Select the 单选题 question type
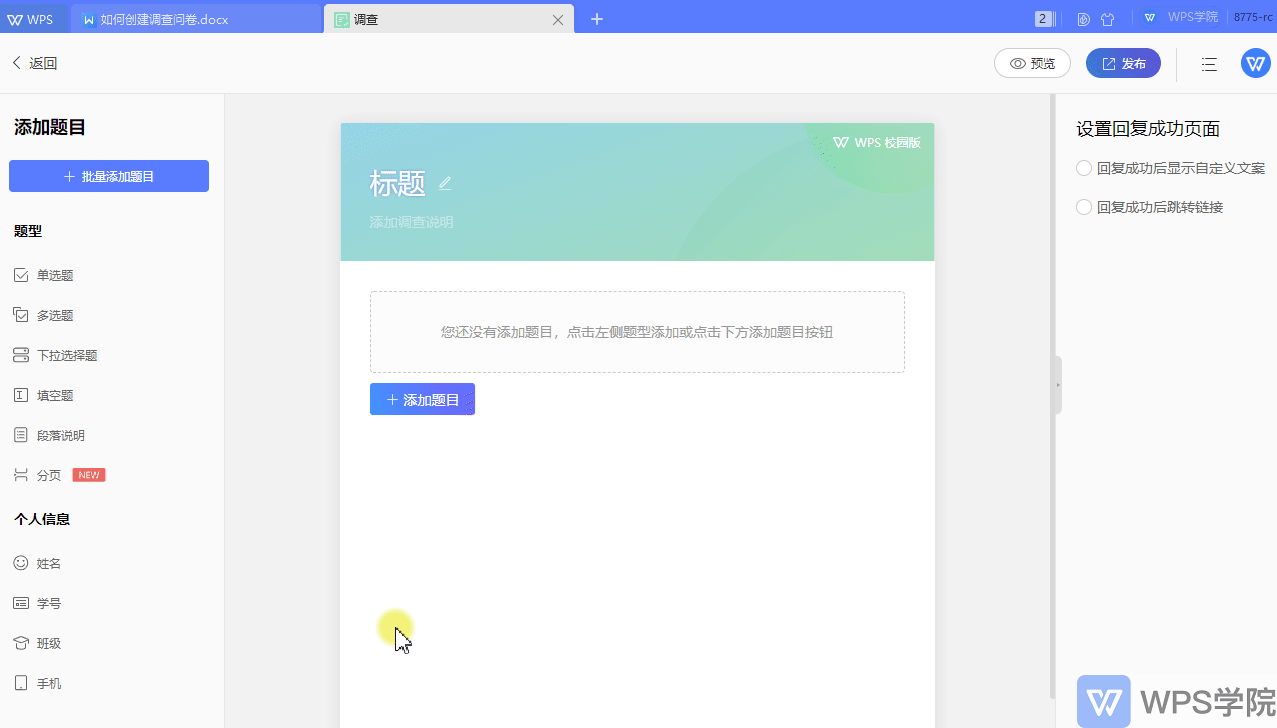 pos(55,274)
